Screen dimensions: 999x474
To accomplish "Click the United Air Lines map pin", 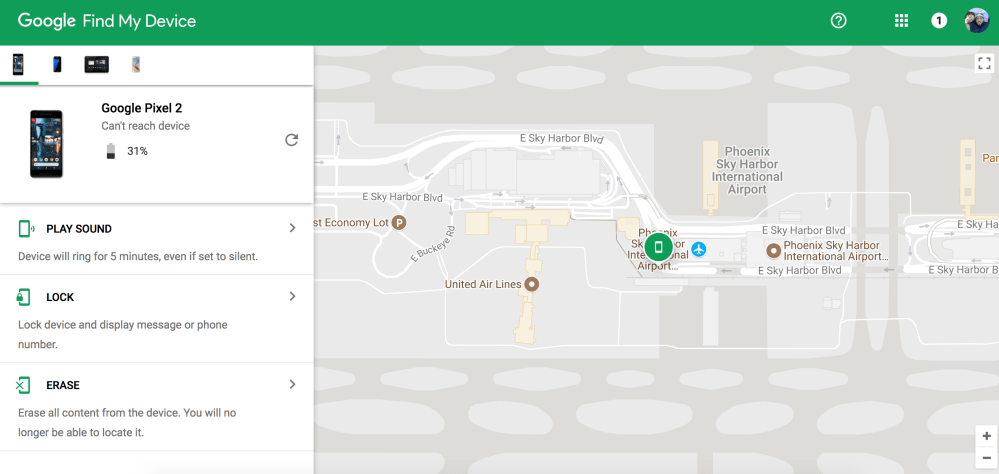I will coord(531,285).
